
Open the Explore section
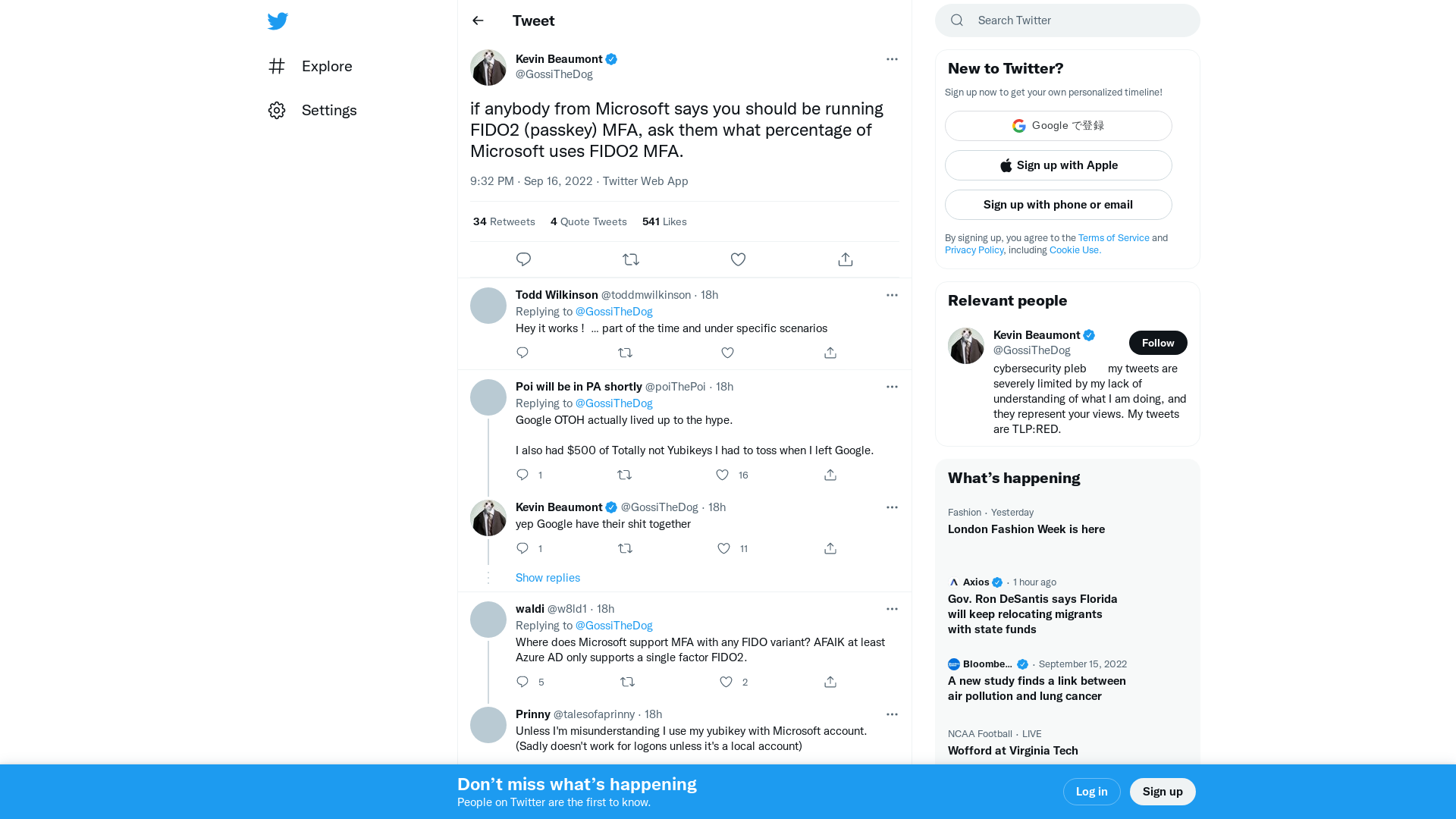tap(326, 66)
